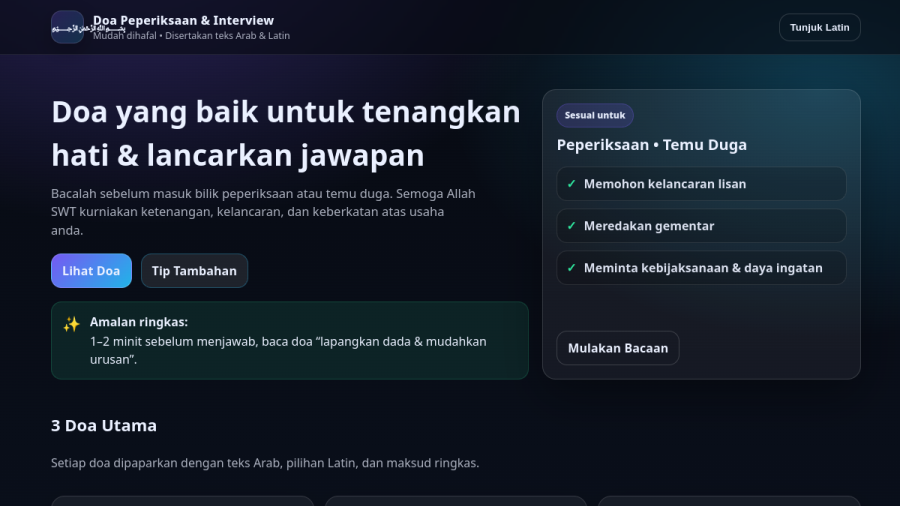
Task: Click the Bismillah calligraphy logo icon
Action: click(x=67, y=27)
